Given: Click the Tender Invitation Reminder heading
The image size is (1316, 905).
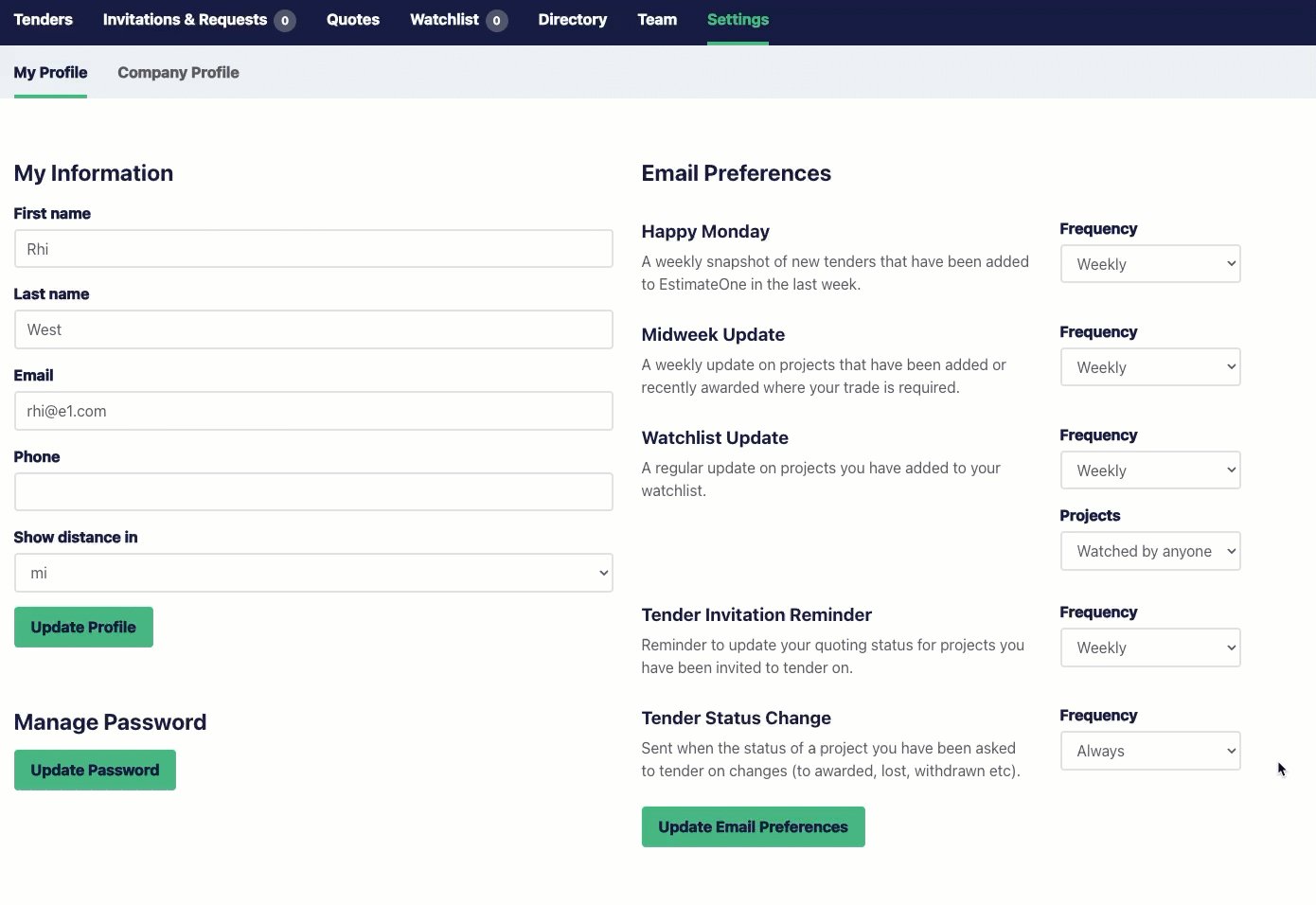Looking at the screenshot, I should [756, 615].
